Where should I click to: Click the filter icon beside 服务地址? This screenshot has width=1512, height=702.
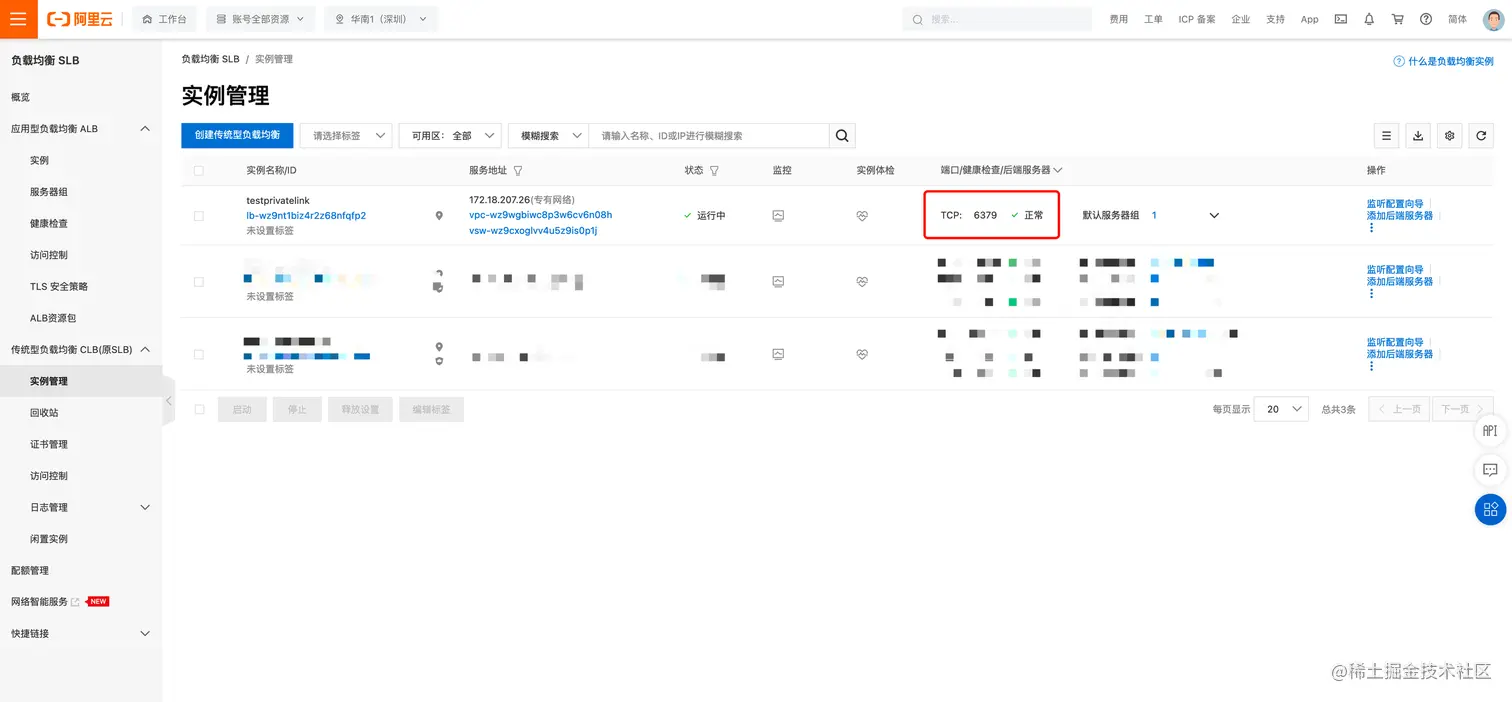point(517,171)
